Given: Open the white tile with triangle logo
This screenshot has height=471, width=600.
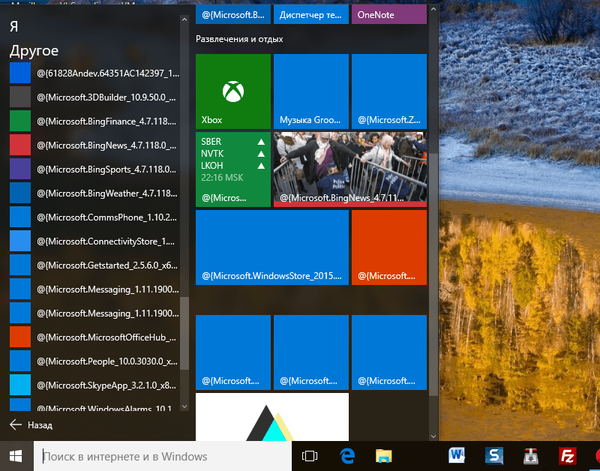Looking at the screenshot, I should pos(272,417).
